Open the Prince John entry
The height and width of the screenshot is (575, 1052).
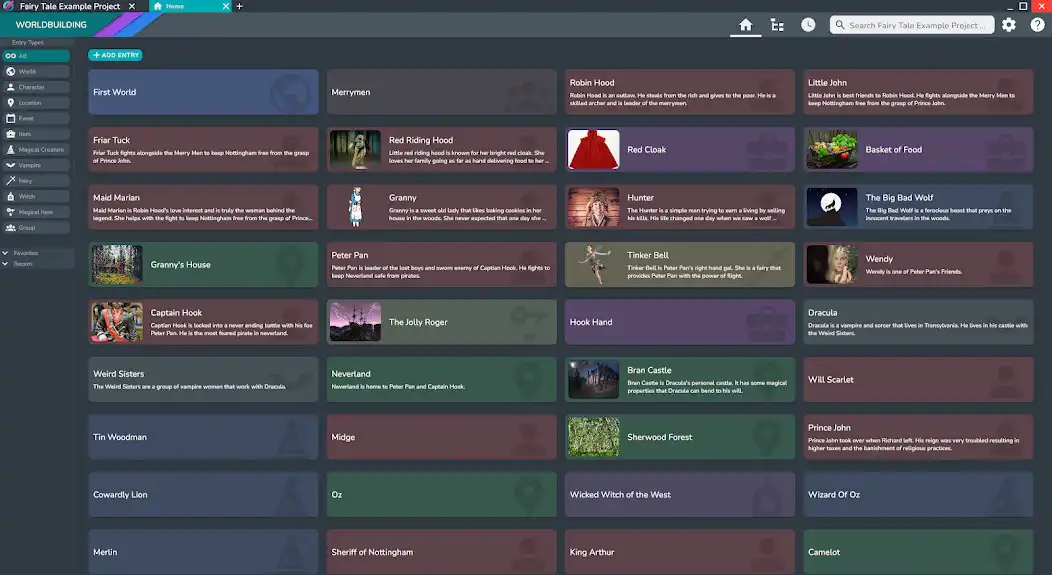click(x=918, y=437)
